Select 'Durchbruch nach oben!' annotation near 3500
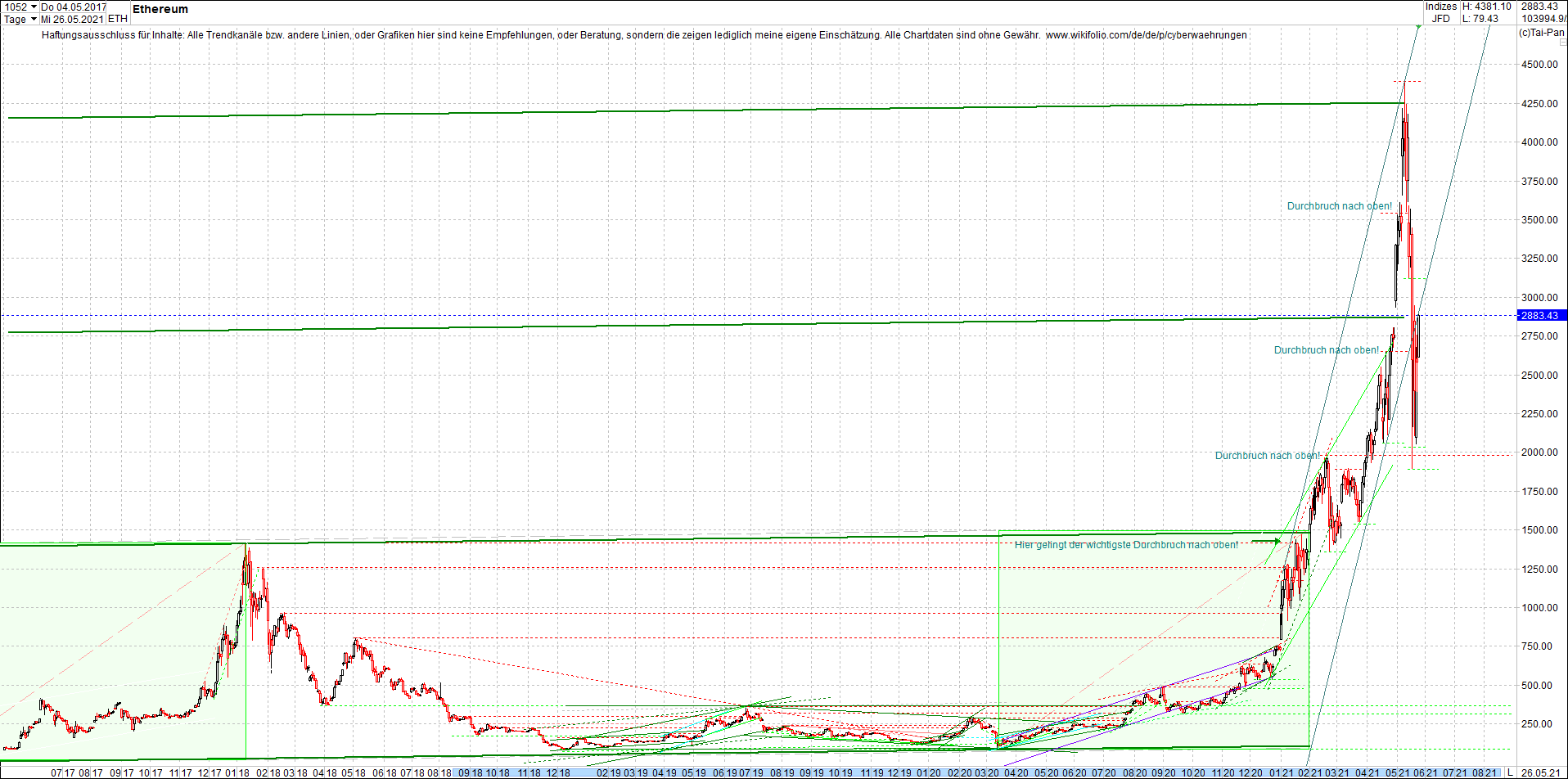The image size is (1568, 779). (x=1340, y=206)
